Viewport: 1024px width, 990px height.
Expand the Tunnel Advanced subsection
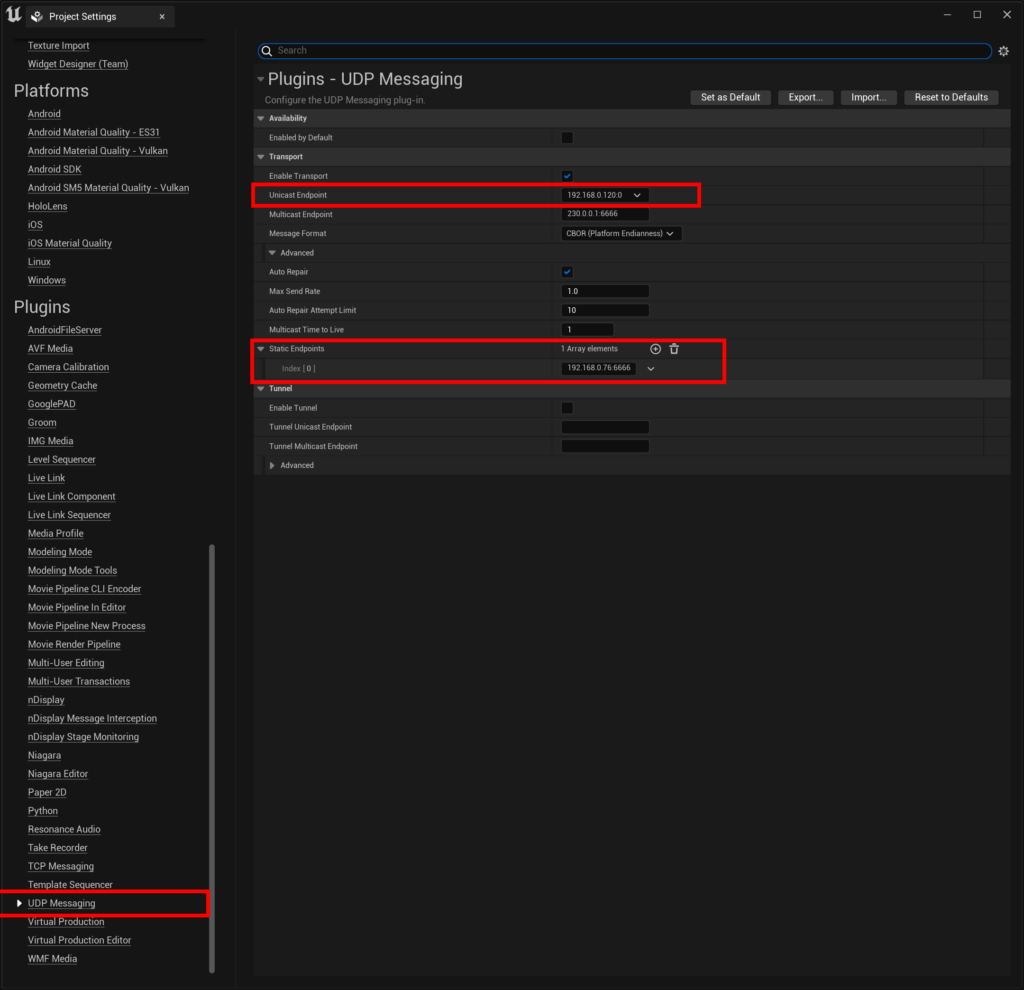point(272,466)
